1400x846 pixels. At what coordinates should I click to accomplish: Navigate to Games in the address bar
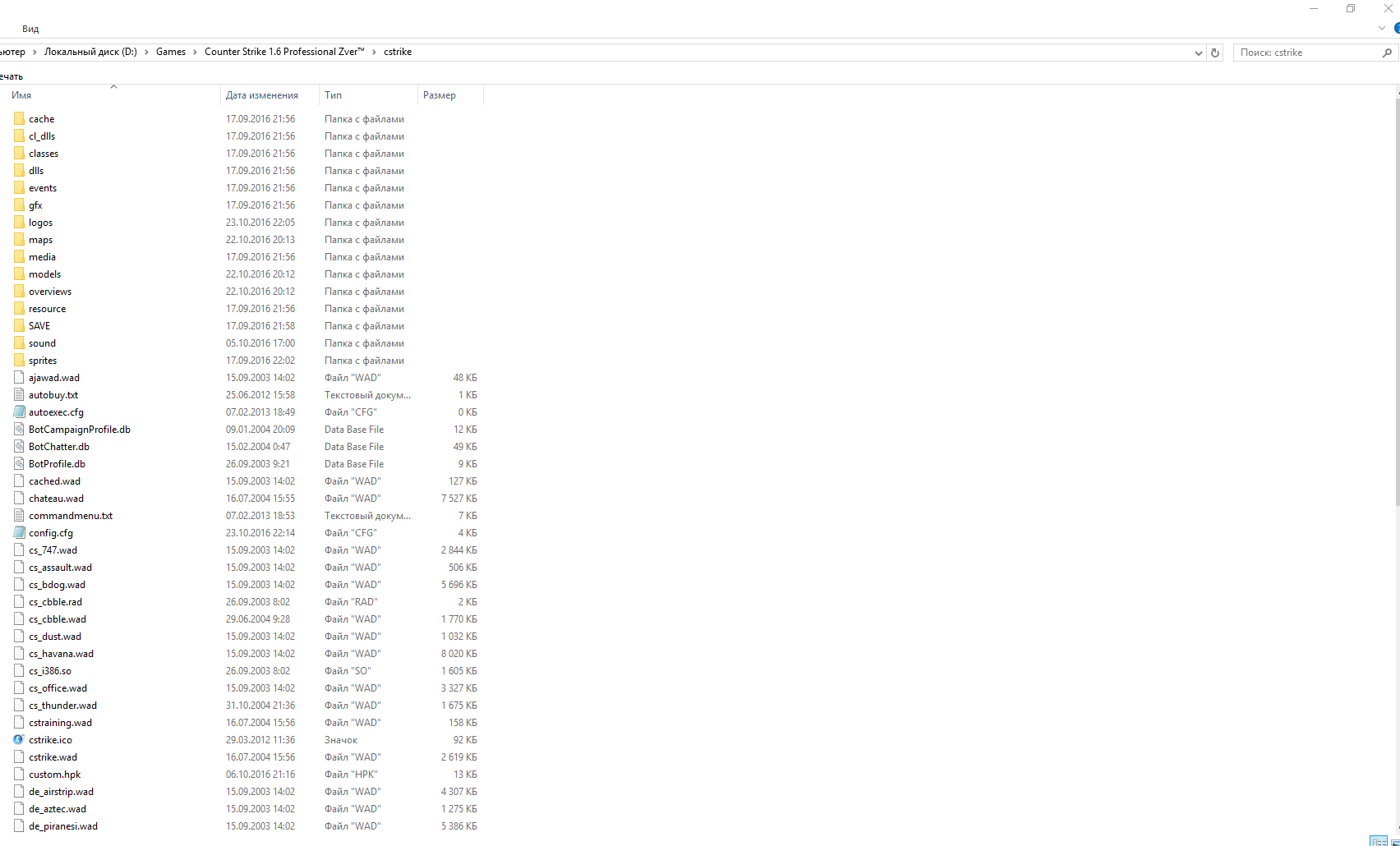(171, 52)
